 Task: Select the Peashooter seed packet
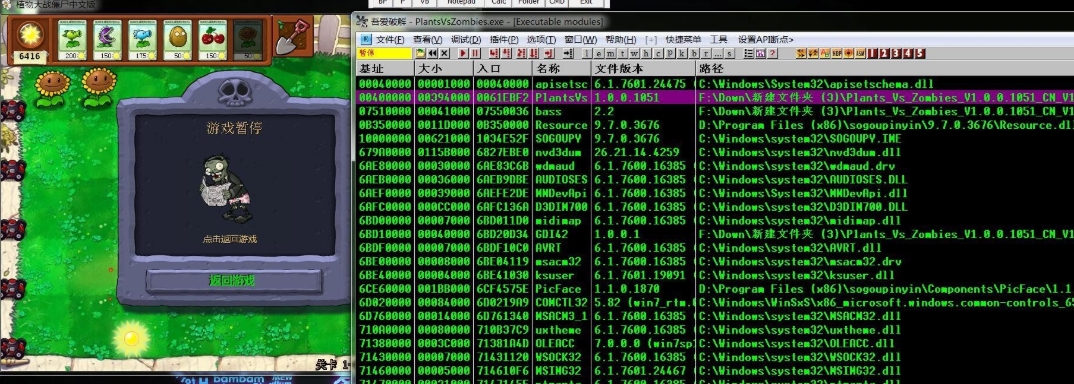click(x=71, y=40)
